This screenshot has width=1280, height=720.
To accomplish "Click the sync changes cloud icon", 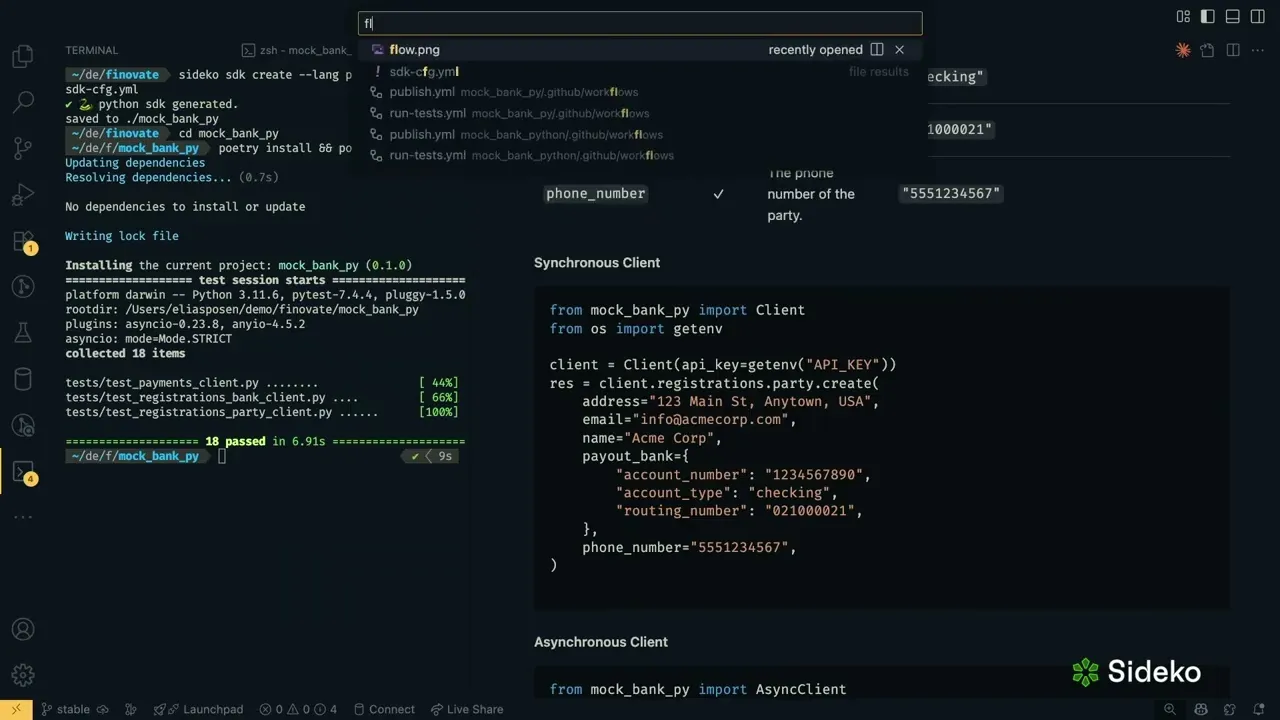I will click(x=102, y=709).
